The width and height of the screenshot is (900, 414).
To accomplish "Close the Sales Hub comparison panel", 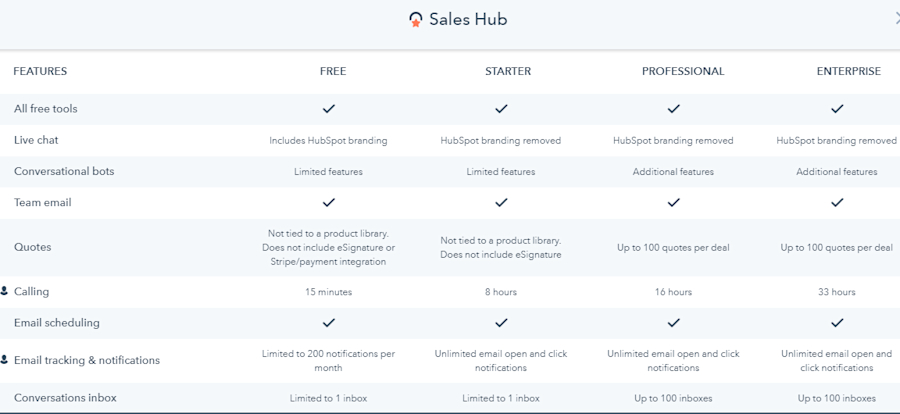I will click(897, 19).
